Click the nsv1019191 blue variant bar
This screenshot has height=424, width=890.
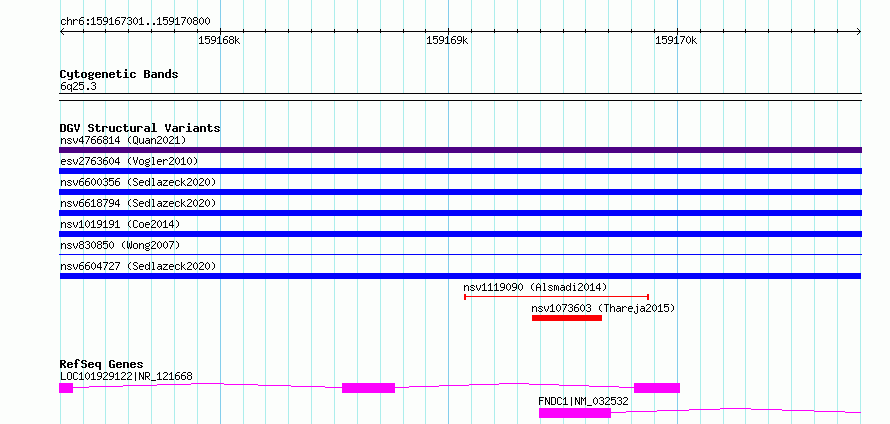coord(460,234)
